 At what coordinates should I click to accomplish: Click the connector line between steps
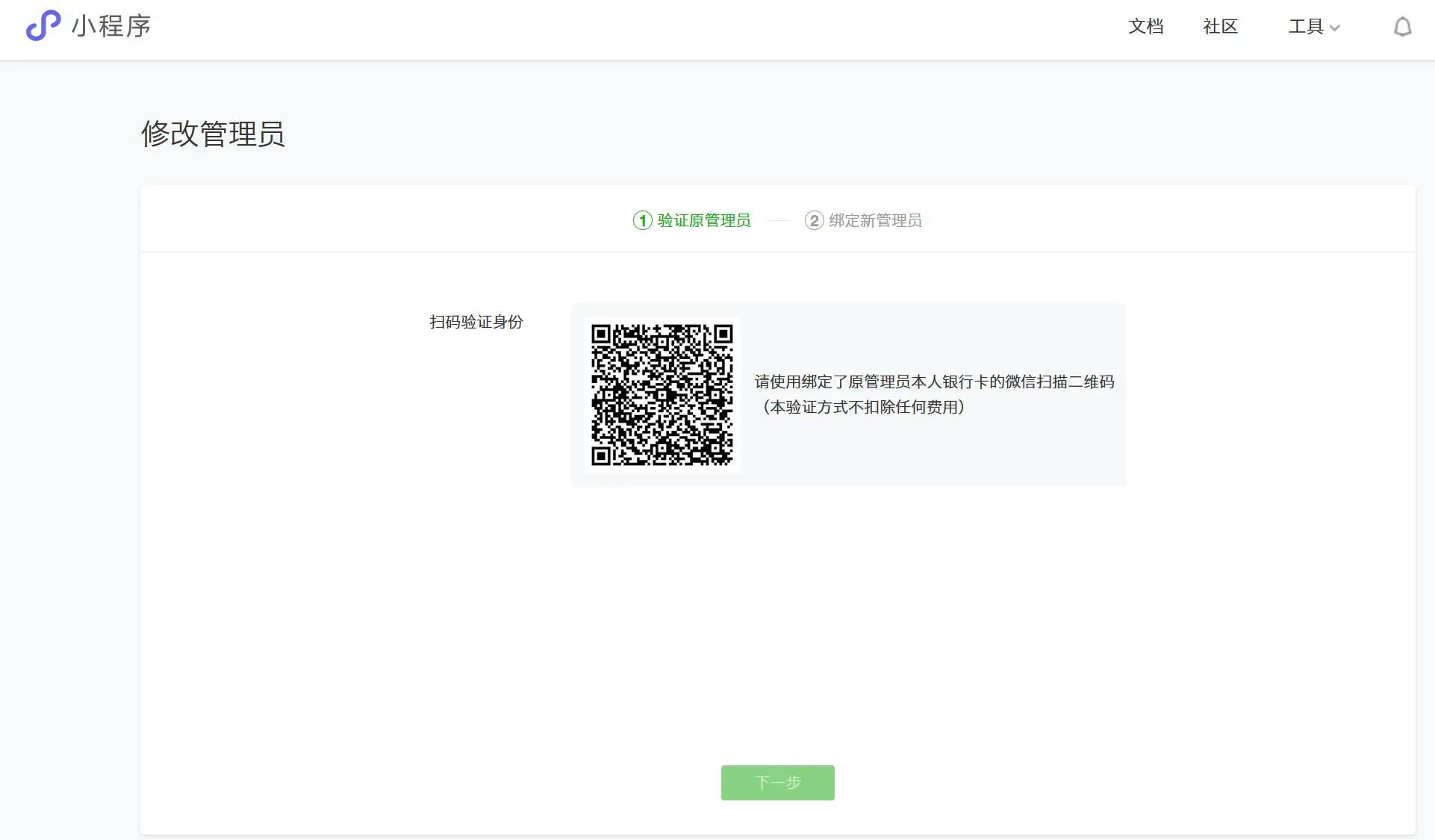(777, 220)
